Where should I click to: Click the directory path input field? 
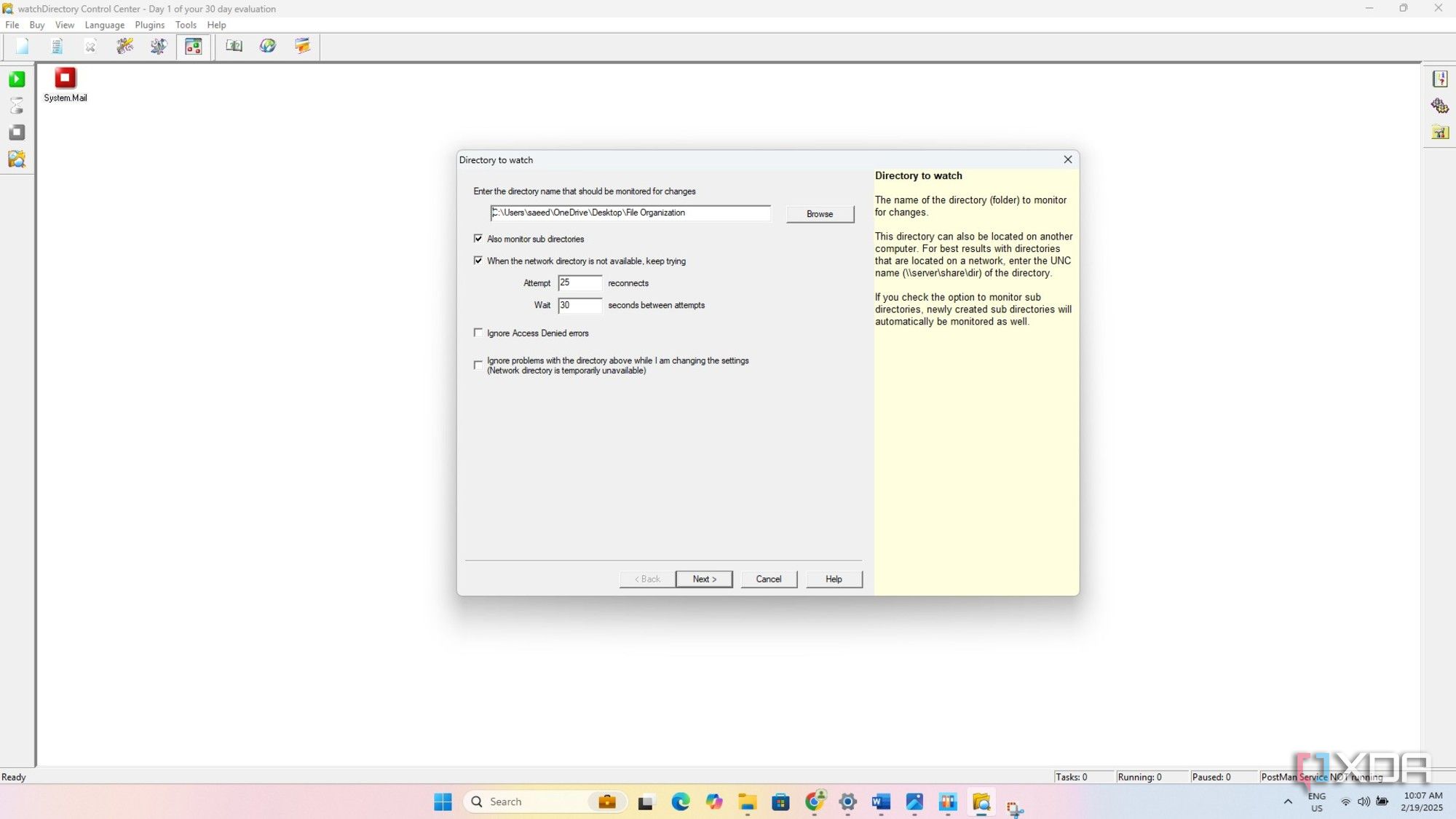tap(630, 213)
